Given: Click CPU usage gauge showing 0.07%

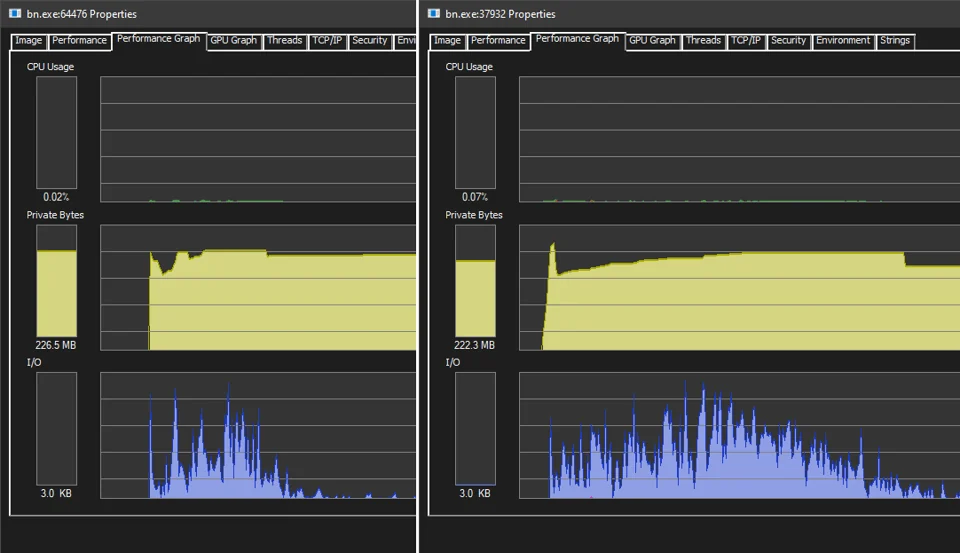Looking at the screenshot, I should click(475, 132).
